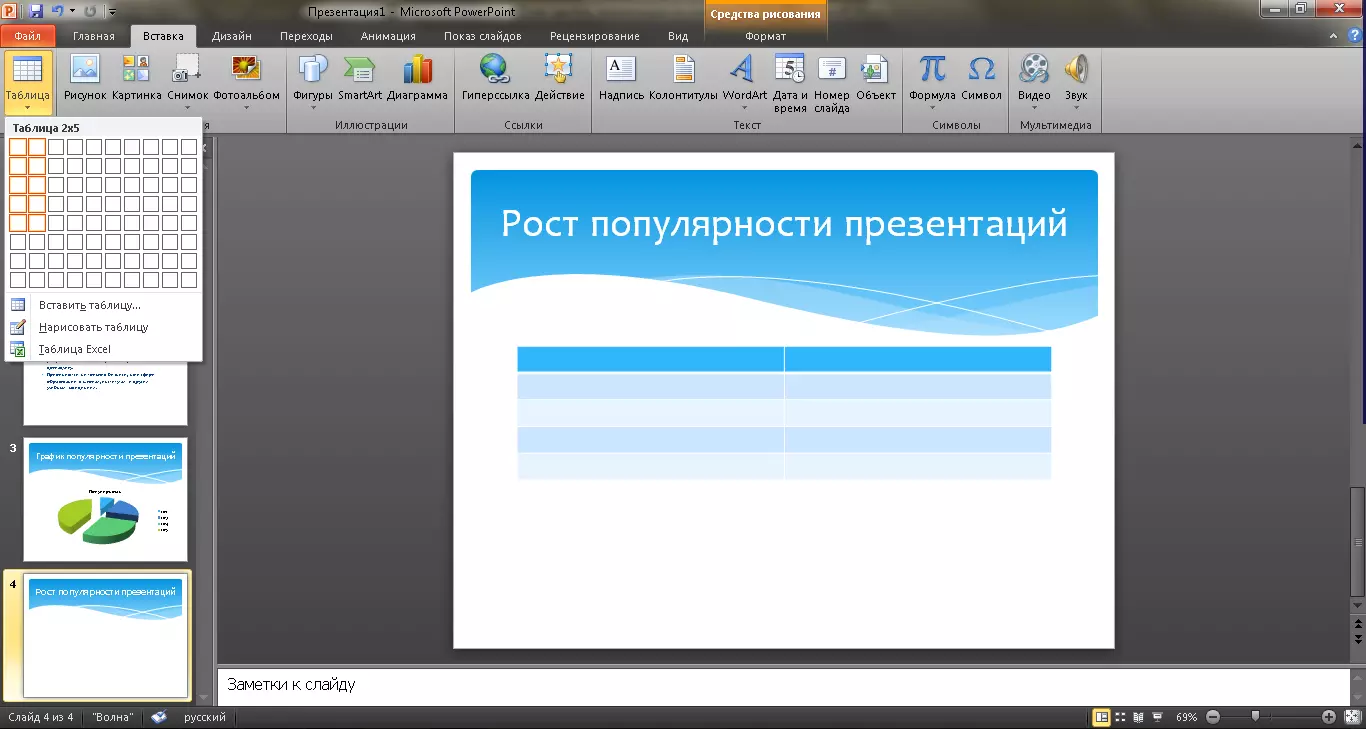Select slide 3 thumbnail with pie chart
The height and width of the screenshot is (729, 1366).
(x=105, y=499)
